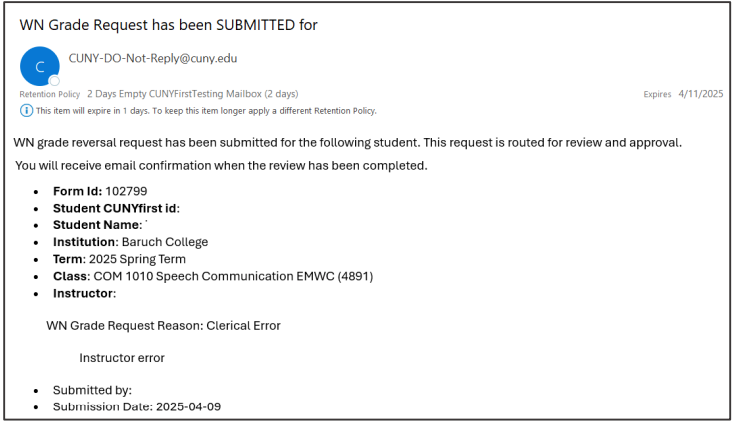Image resolution: width=738 pixels, height=431 pixels.
Task: Select the Institution Baruch College entry
Action: tap(130, 242)
